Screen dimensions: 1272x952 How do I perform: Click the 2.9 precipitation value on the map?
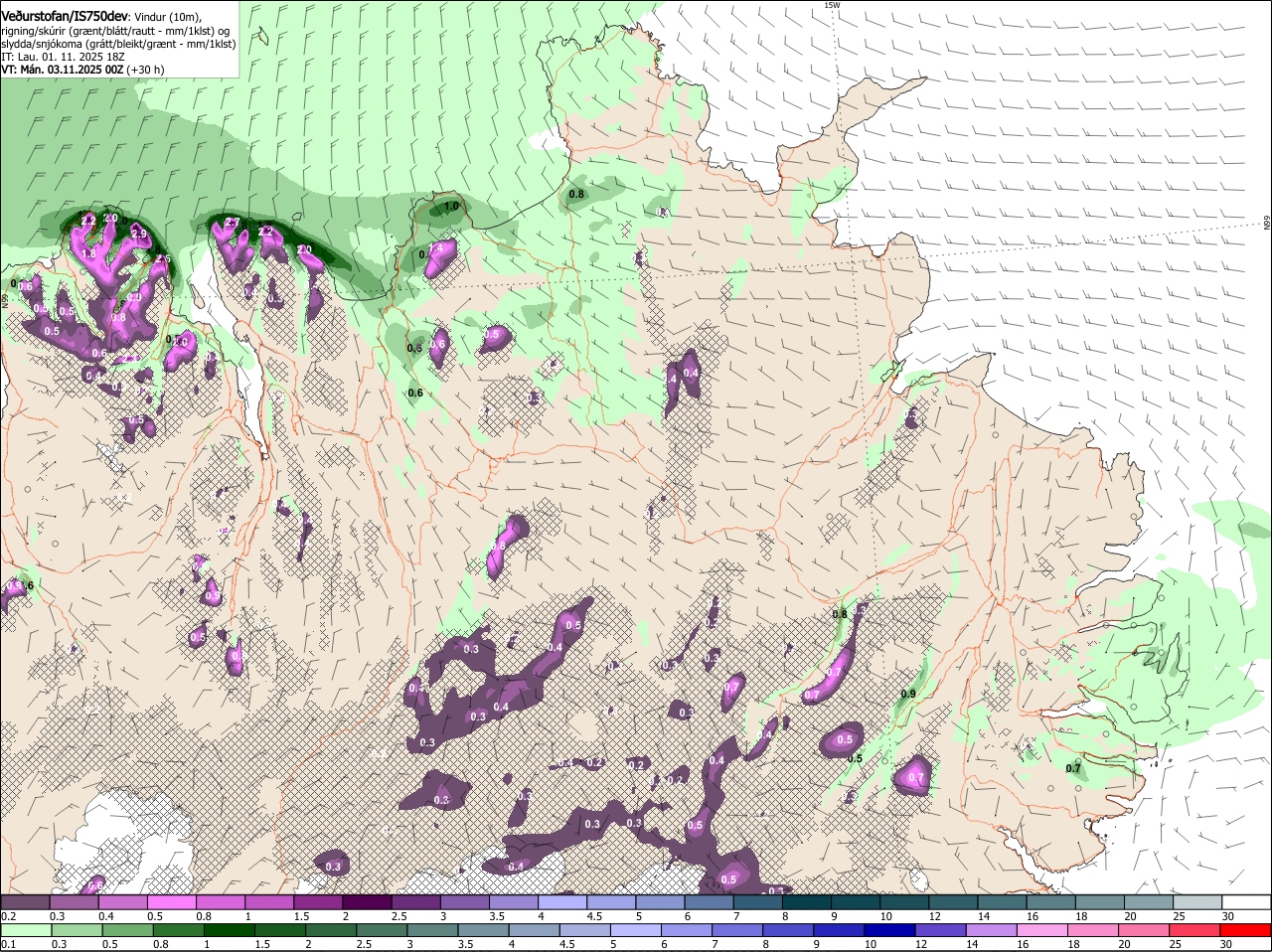140,234
